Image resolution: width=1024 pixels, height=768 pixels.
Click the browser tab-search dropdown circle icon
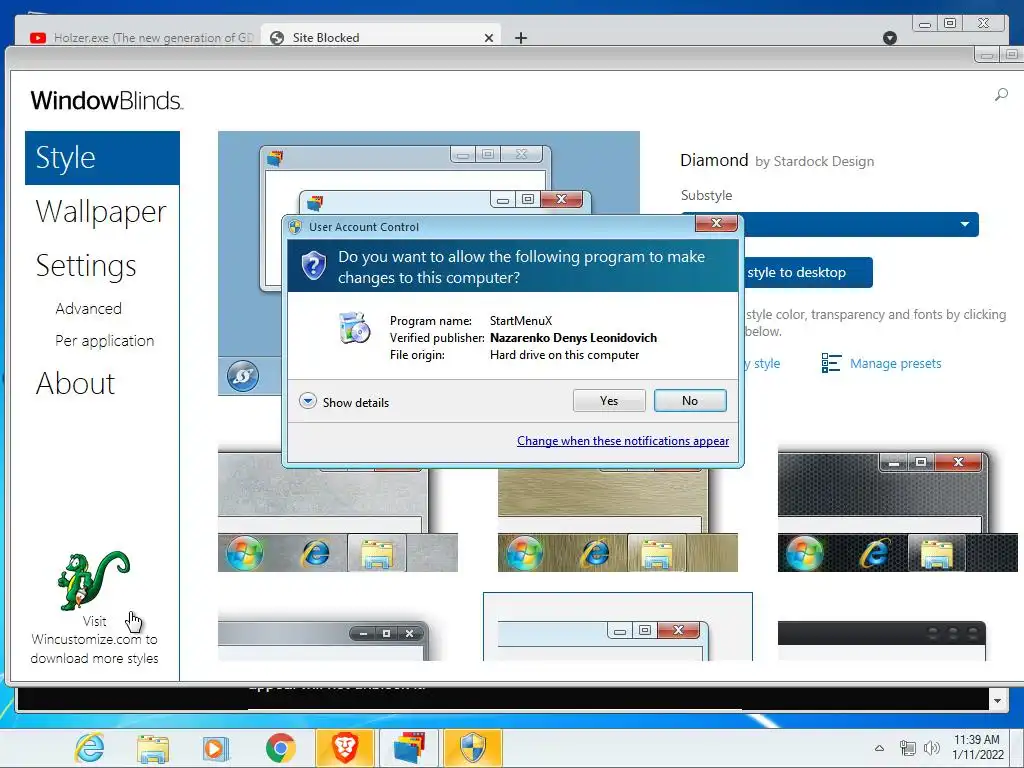(889, 38)
